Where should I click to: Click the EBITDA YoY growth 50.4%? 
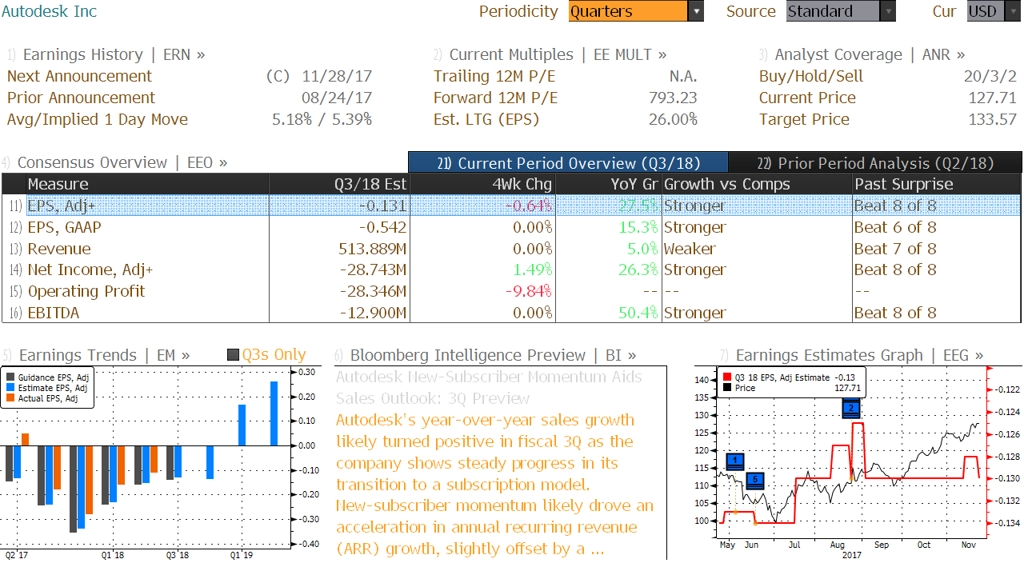tap(638, 313)
